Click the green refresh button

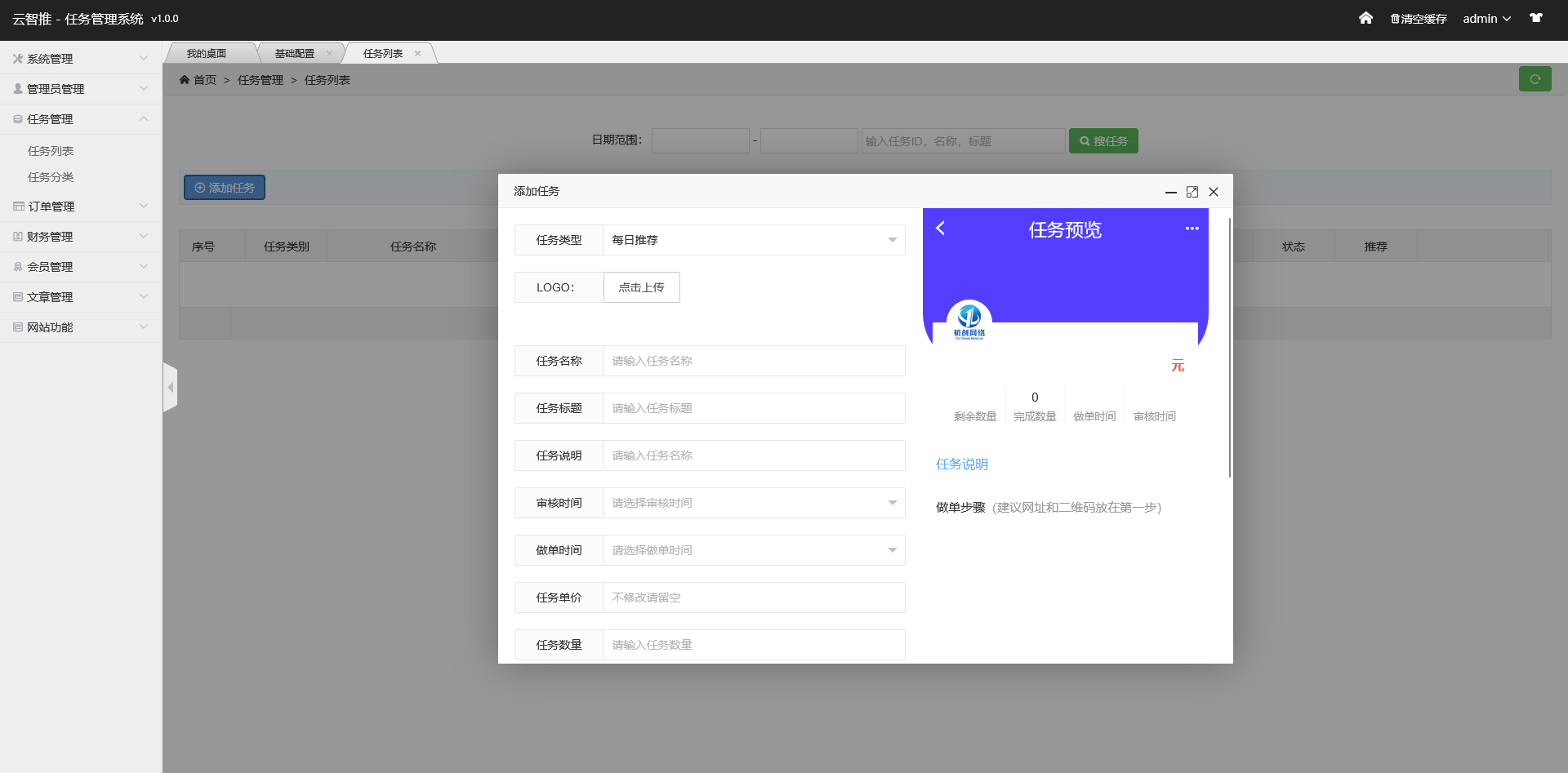[x=1535, y=79]
